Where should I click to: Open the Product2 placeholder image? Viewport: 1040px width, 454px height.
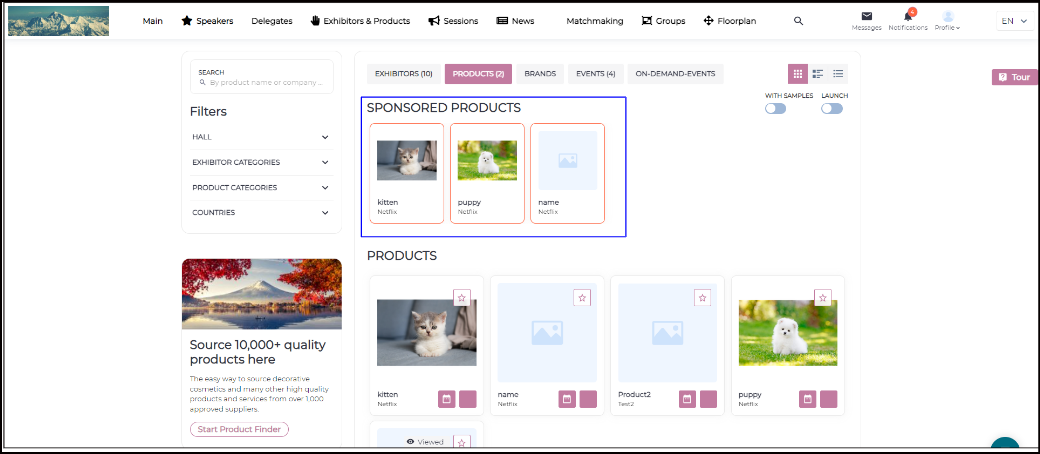[x=667, y=333]
